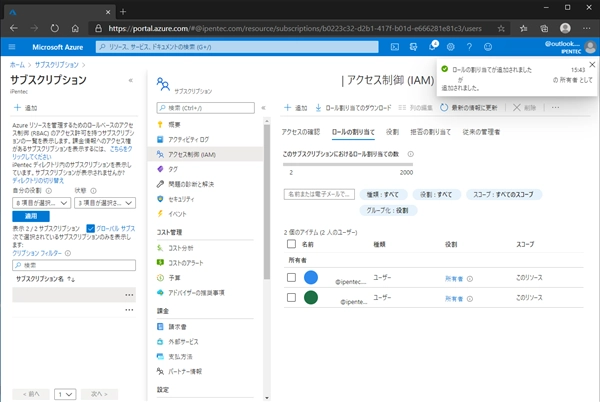
Task: Reload the page with browser refresh button
Action: point(55,28)
